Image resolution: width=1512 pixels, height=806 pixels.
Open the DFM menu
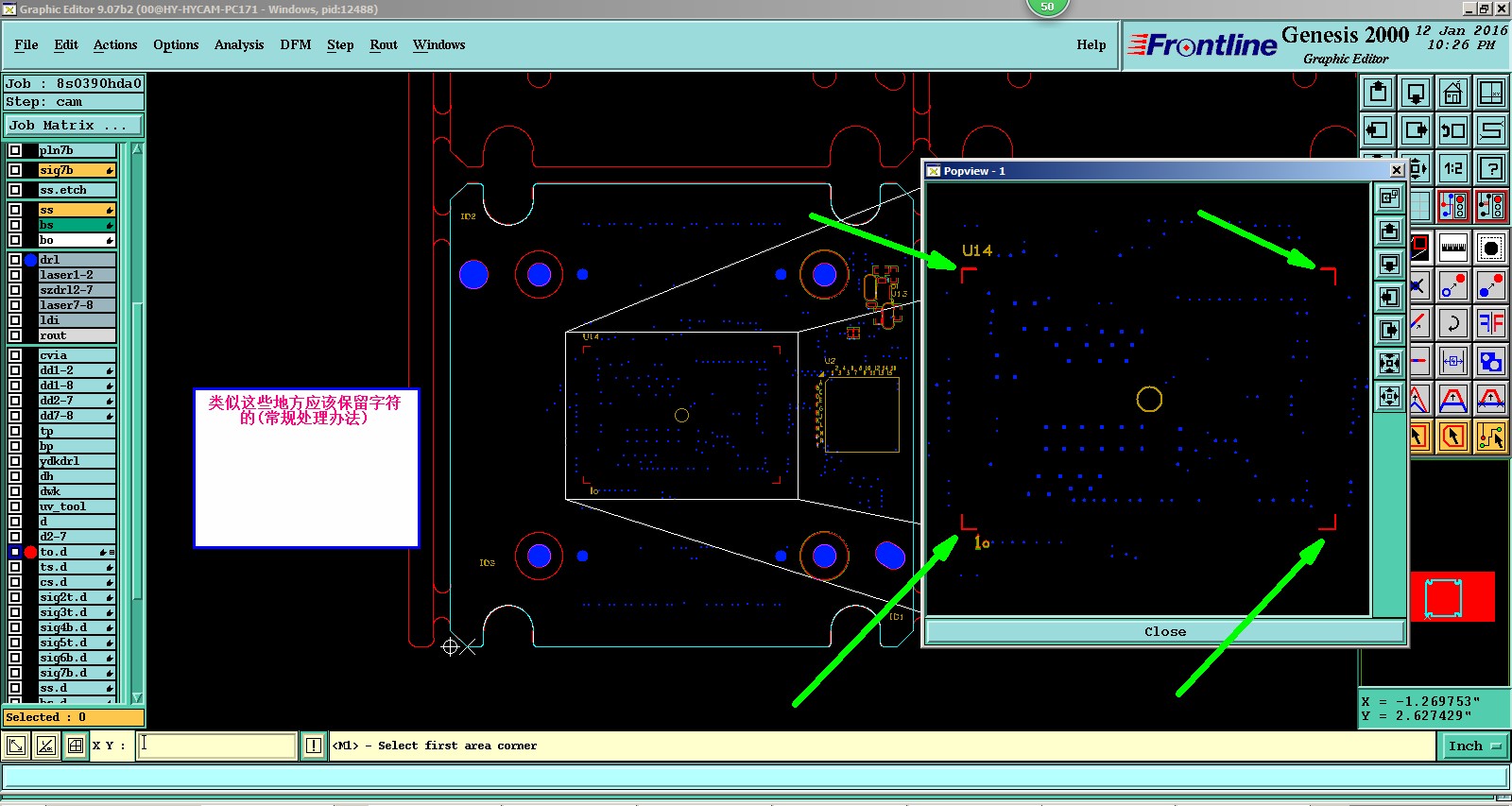296,44
